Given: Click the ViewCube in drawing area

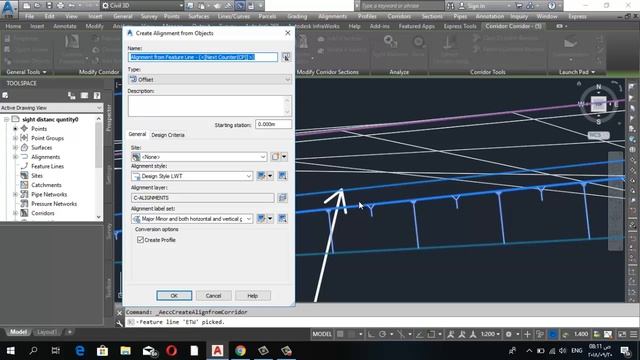Looking at the screenshot, I should click(x=598, y=104).
